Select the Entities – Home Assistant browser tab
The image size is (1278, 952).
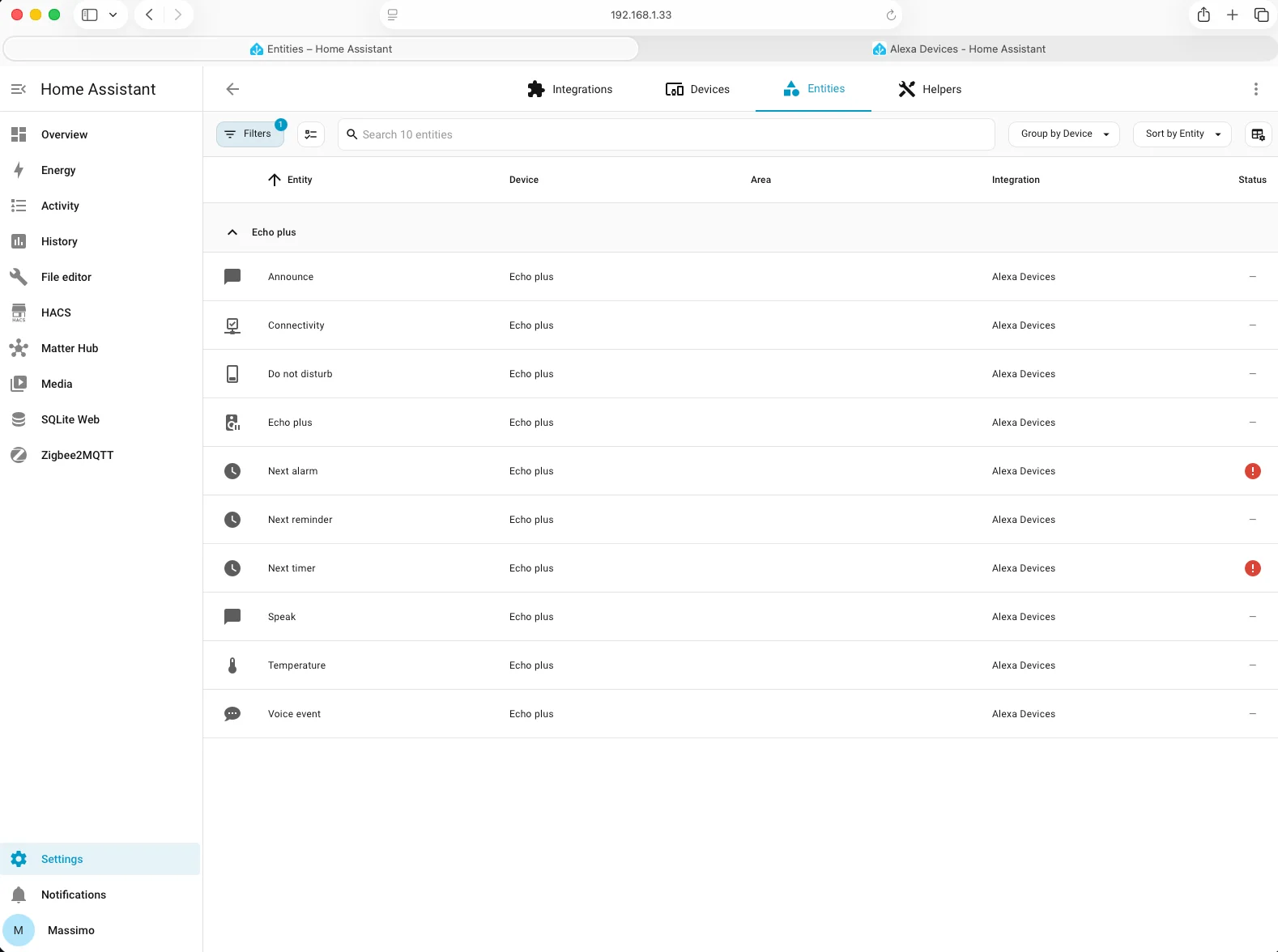(x=321, y=49)
